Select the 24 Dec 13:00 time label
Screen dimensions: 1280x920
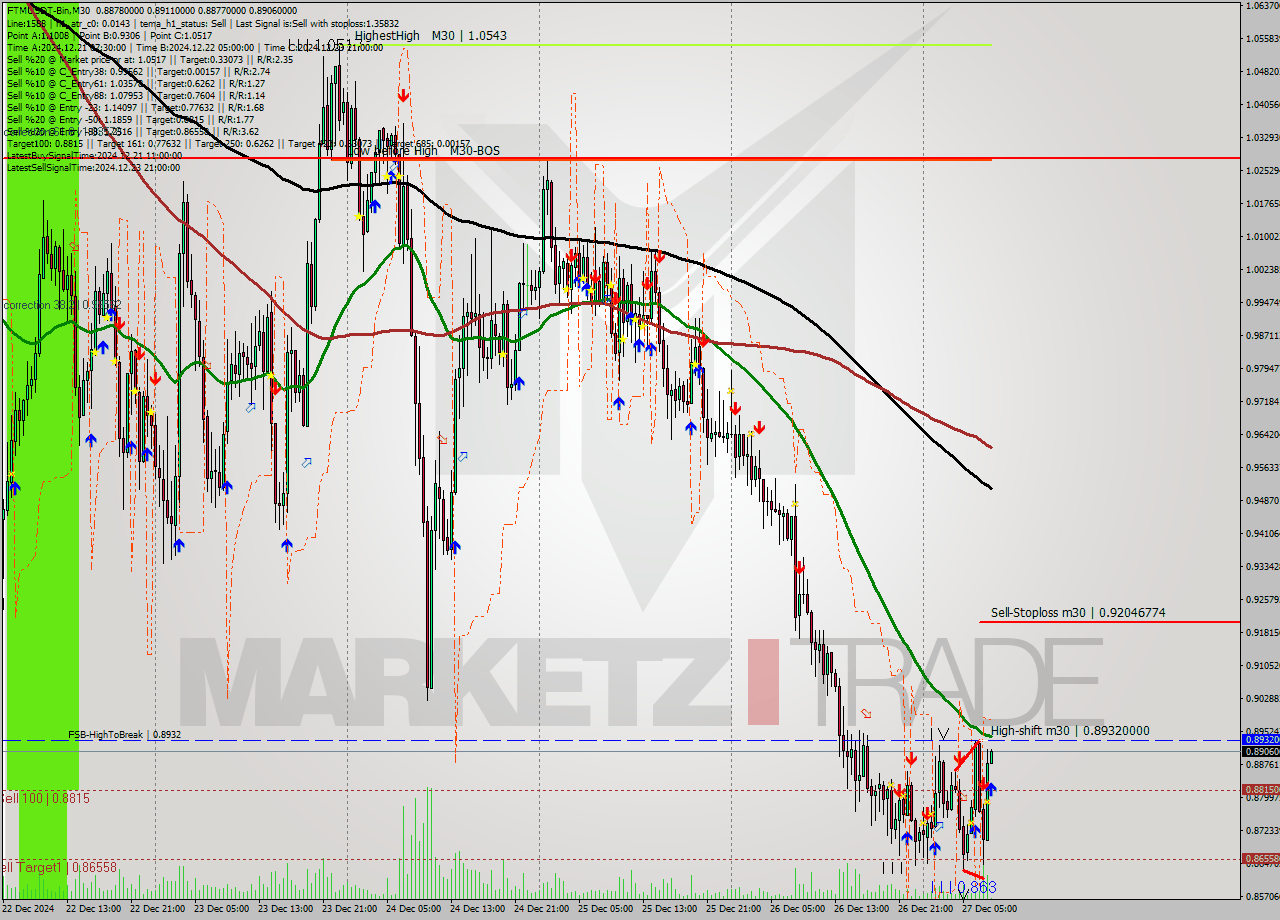tap(478, 909)
